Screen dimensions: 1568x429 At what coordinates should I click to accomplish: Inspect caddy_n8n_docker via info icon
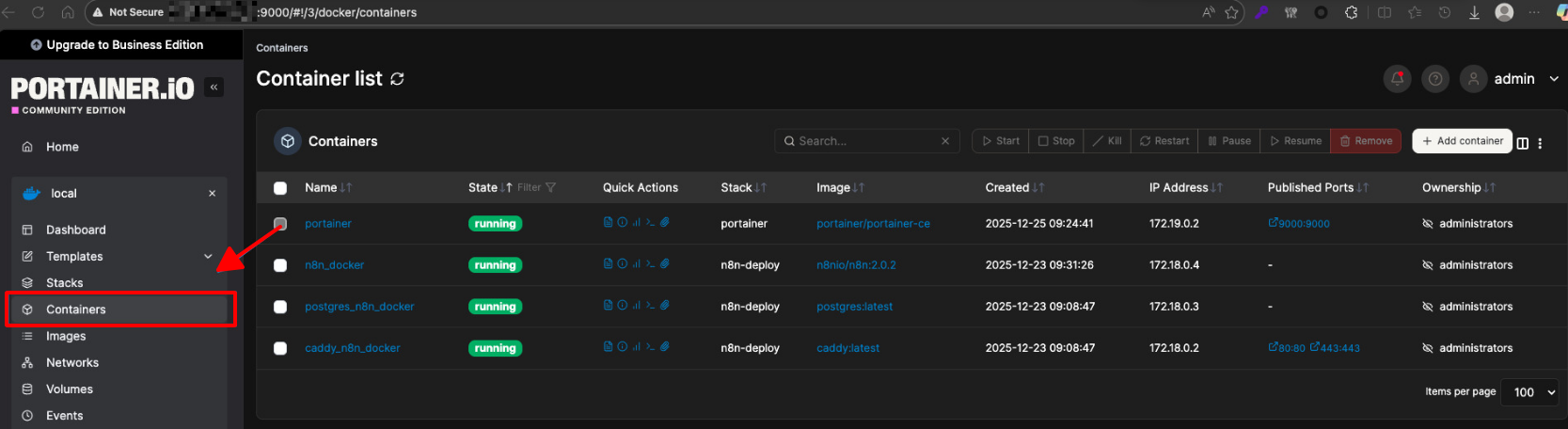pyautogui.click(x=622, y=347)
